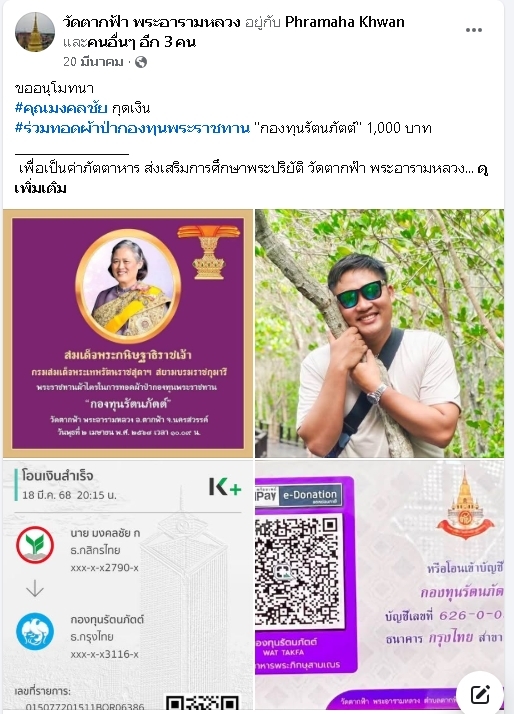The image size is (514, 714).
Task: Click the globe public audience icon
Action: 141,62
